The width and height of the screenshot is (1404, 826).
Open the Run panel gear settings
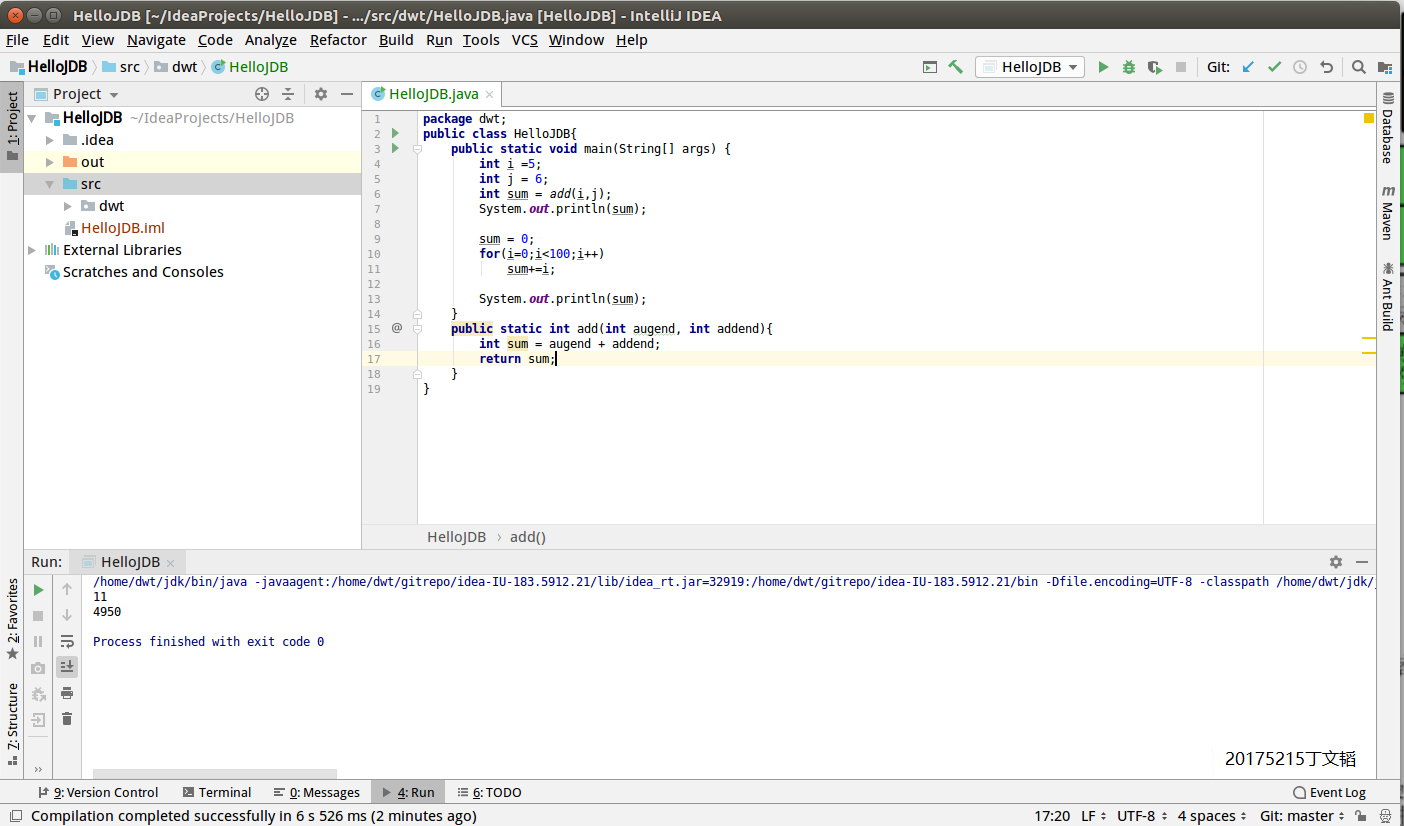(1335, 562)
